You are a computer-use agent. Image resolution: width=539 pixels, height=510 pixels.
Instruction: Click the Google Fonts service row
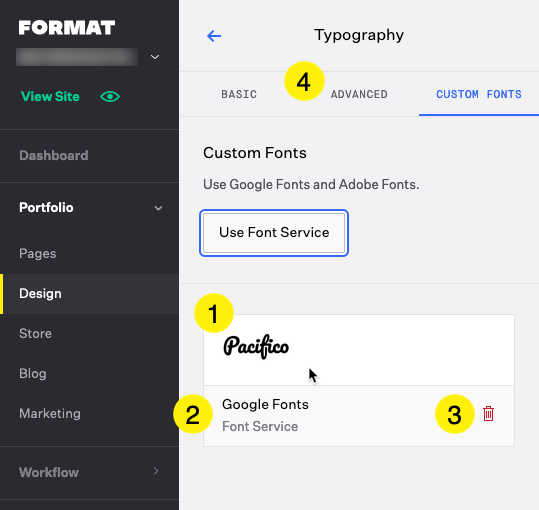point(359,416)
